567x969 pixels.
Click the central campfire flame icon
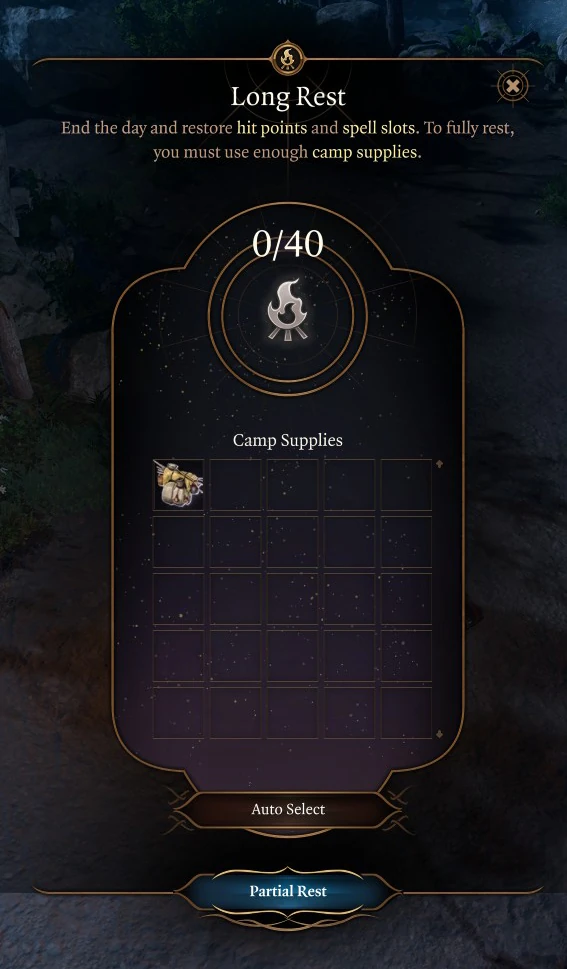click(x=288, y=309)
